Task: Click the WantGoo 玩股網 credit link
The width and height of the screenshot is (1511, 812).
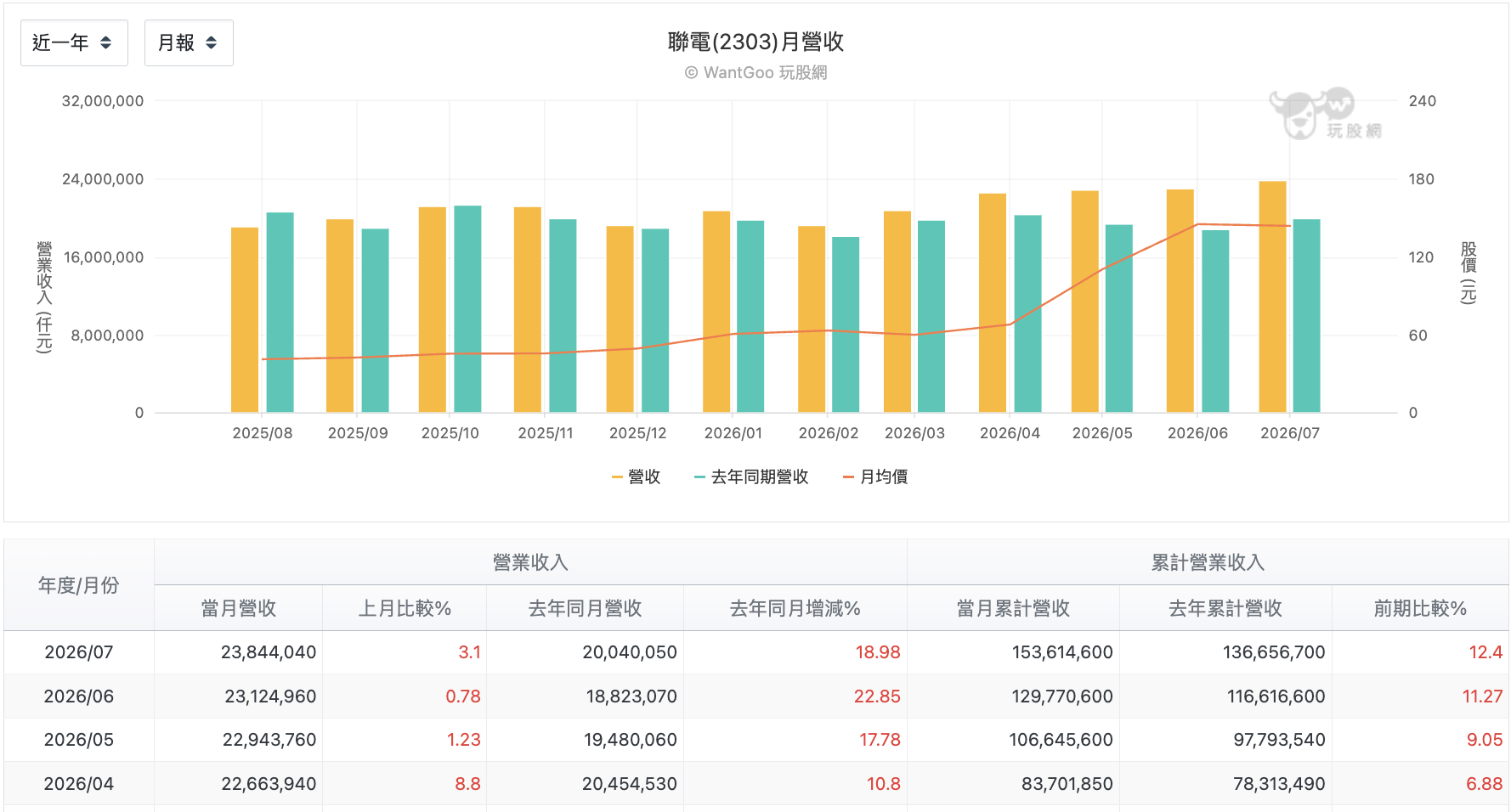Action: point(755,73)
